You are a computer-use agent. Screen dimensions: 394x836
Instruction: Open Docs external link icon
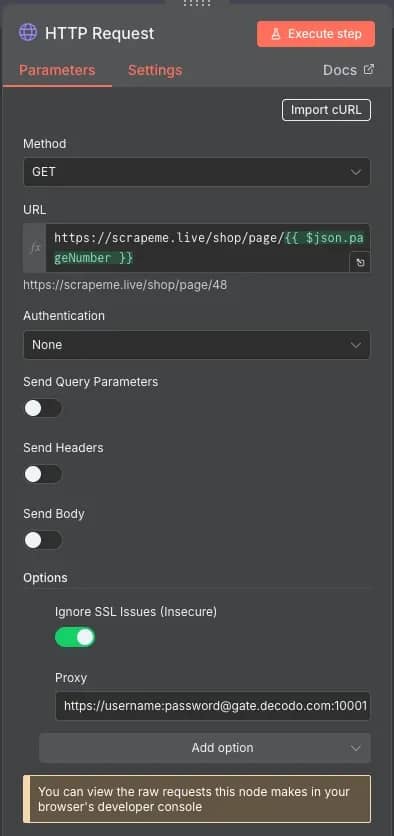coord(369,69)
